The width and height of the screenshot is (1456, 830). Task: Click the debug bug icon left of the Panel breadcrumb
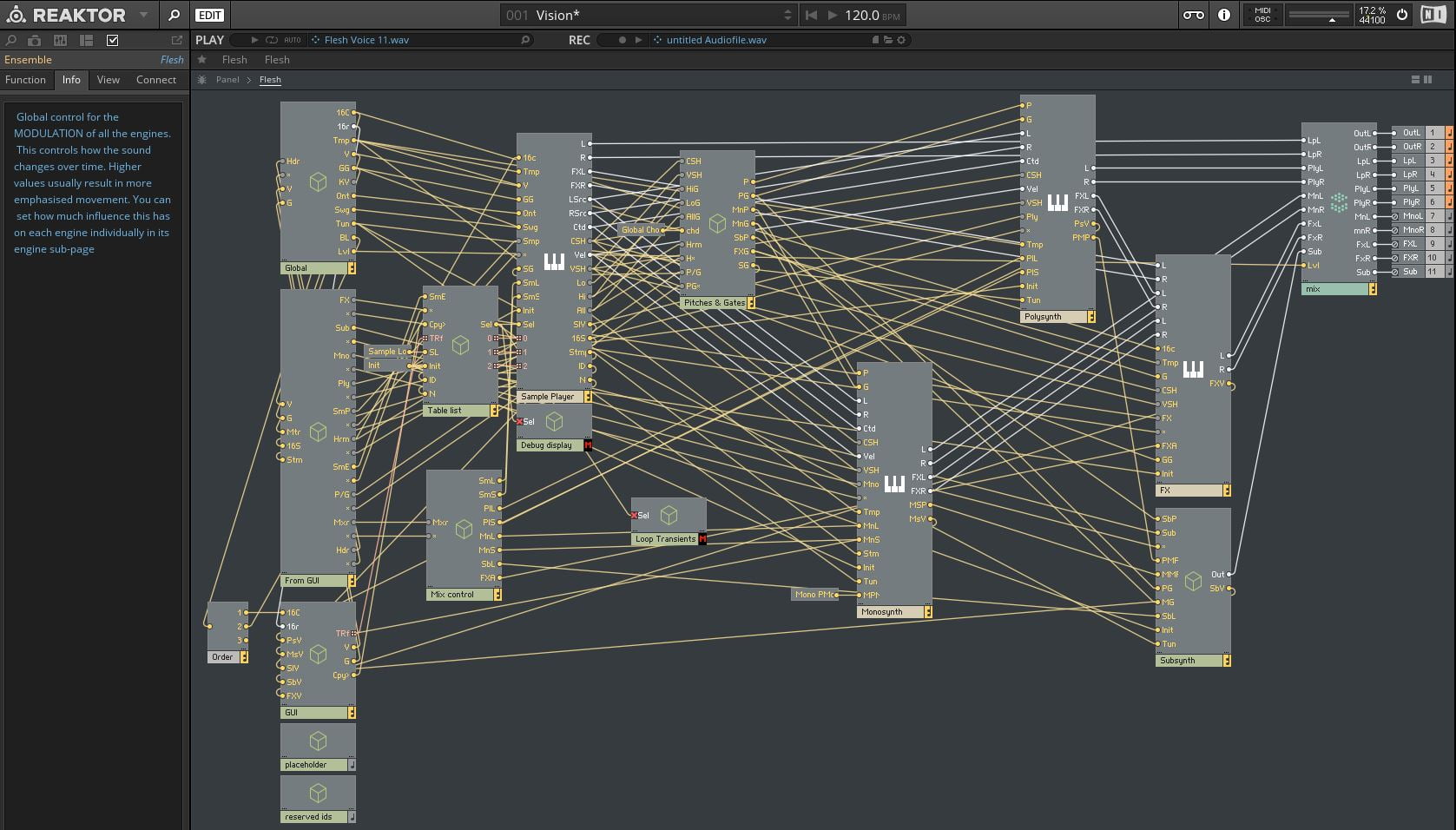tap(201, 79)
